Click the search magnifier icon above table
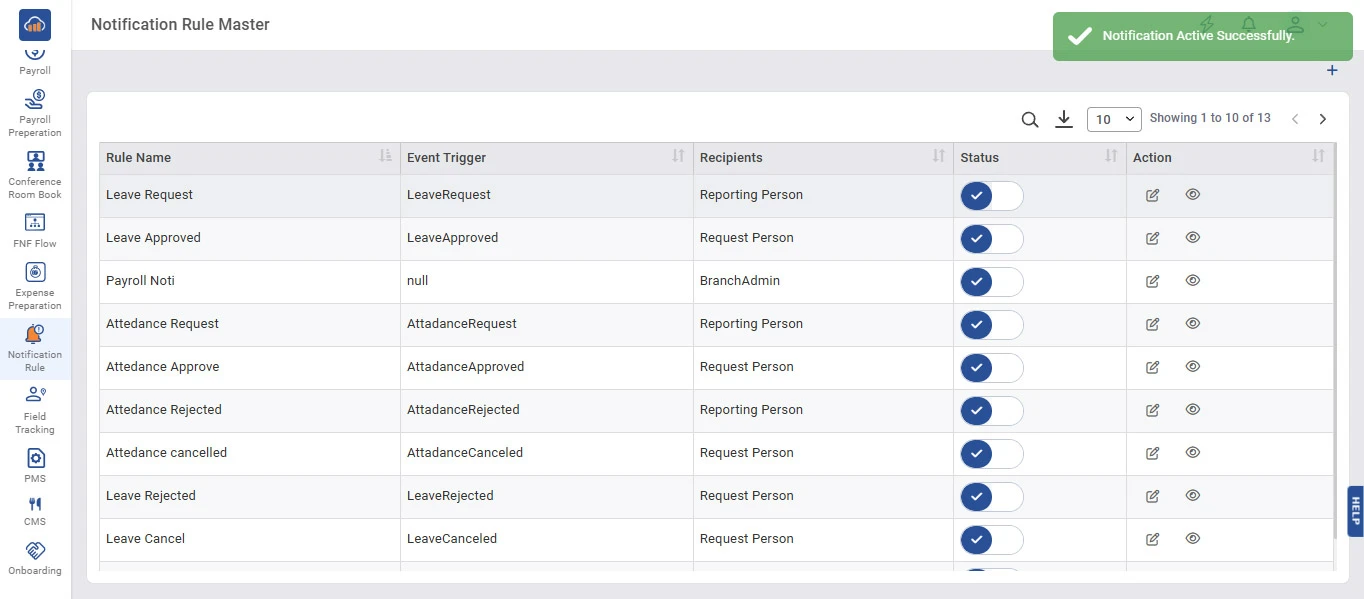The image size is (1364, 599). tap(1029, 120)
